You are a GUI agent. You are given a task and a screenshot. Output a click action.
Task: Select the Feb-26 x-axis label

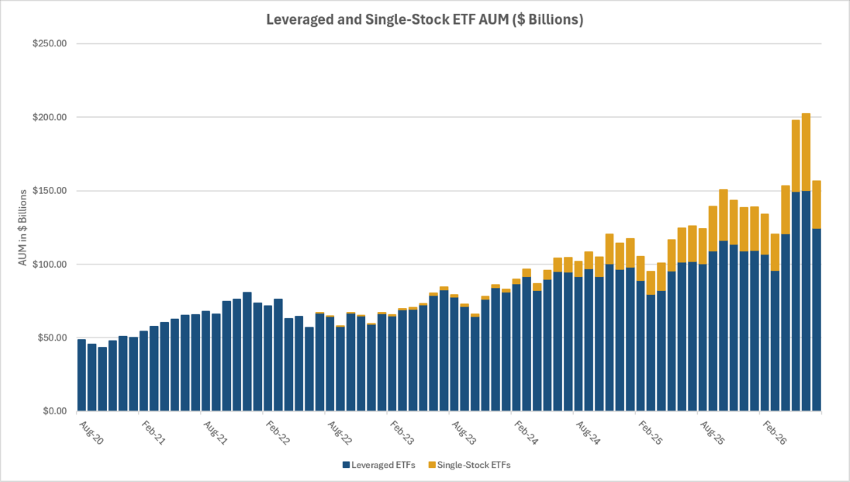(774, 433)
